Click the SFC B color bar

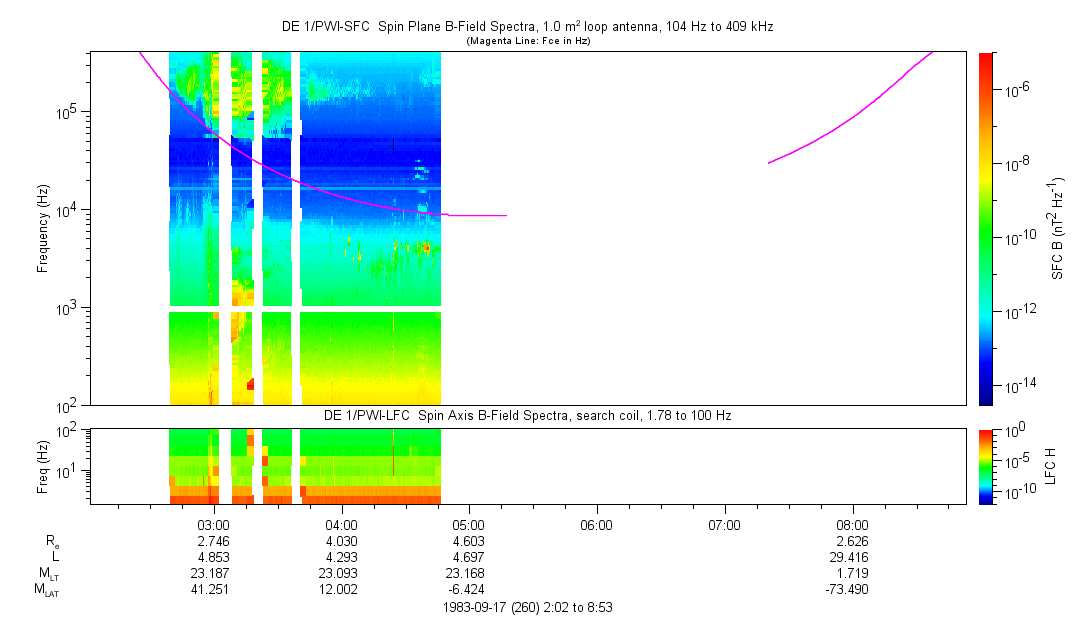coord(986,229)
